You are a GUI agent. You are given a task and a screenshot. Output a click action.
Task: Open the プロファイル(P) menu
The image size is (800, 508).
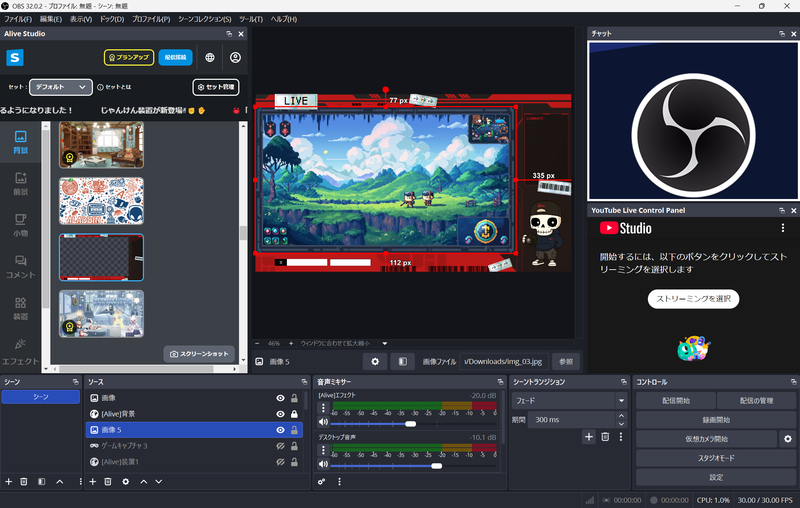coord(151,19)
